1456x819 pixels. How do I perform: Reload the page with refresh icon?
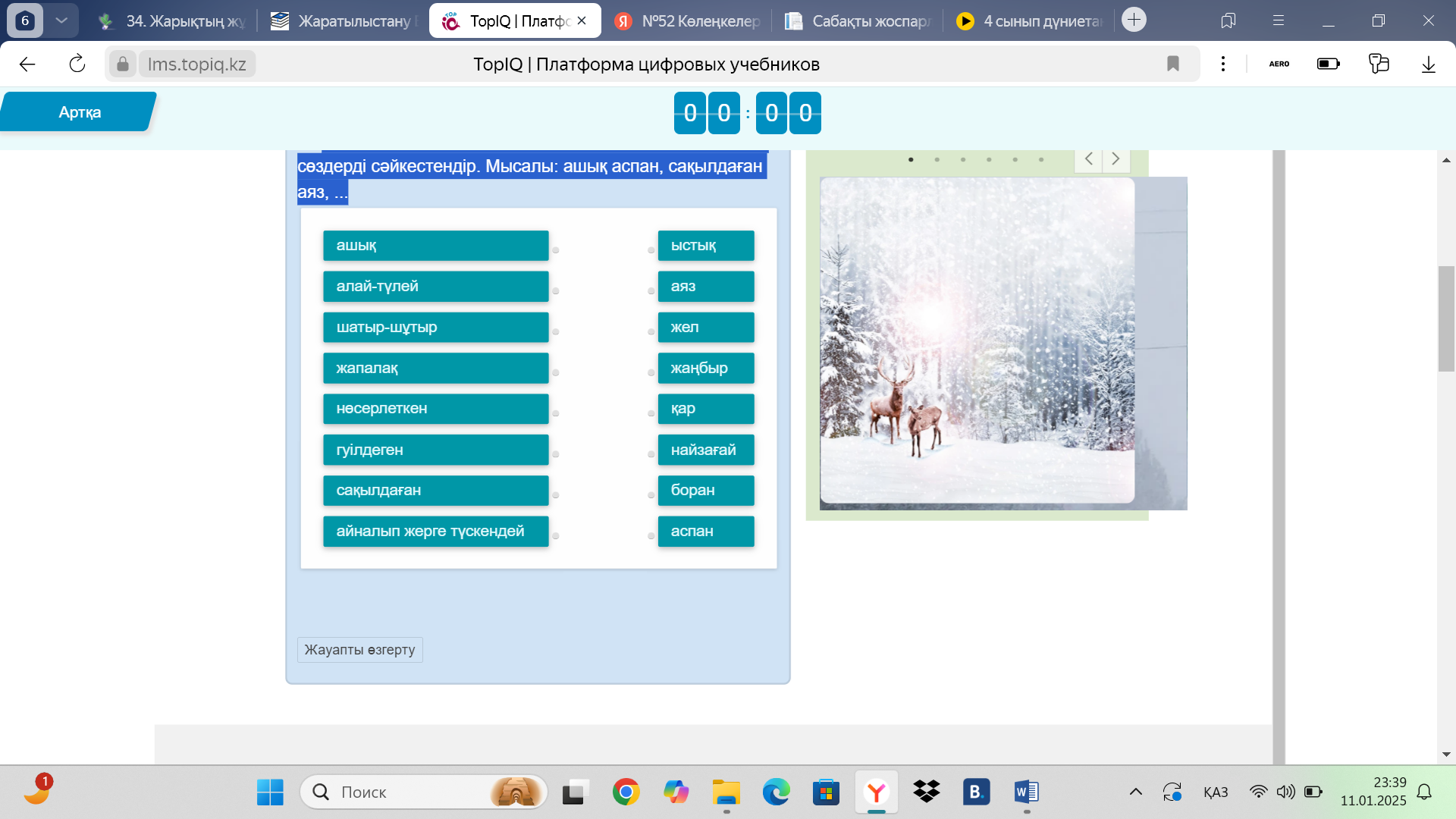click(77, 64)
